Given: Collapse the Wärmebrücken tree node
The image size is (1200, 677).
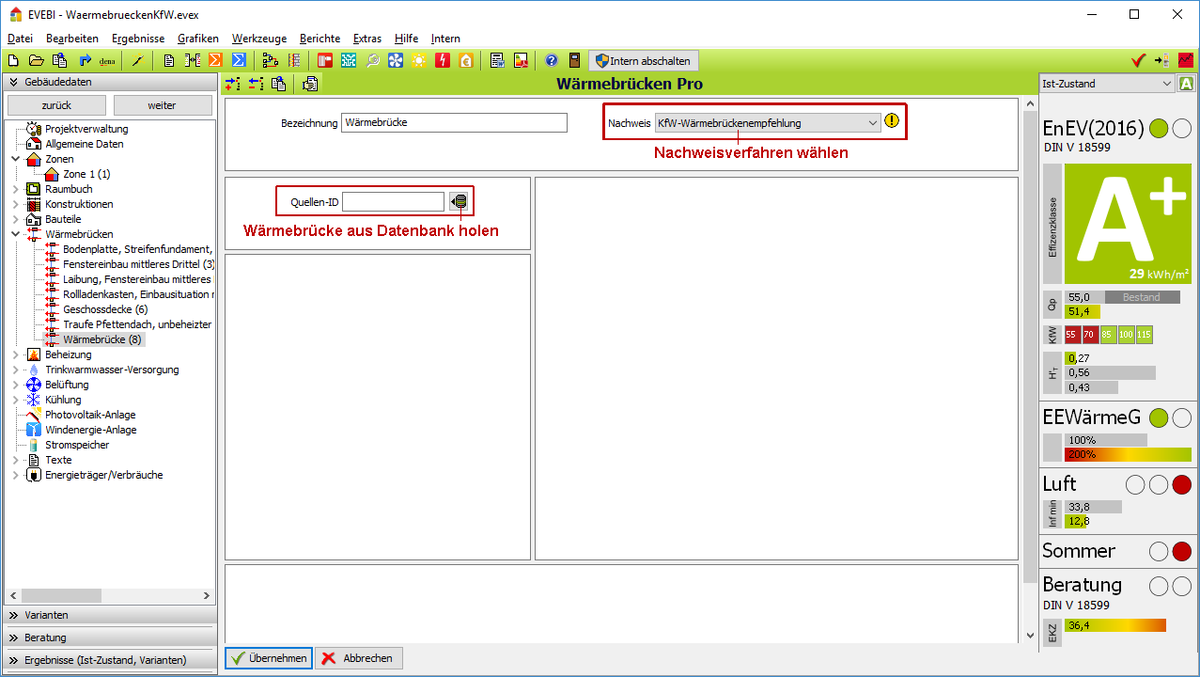Looking at the screenshot, I should 15,234.
